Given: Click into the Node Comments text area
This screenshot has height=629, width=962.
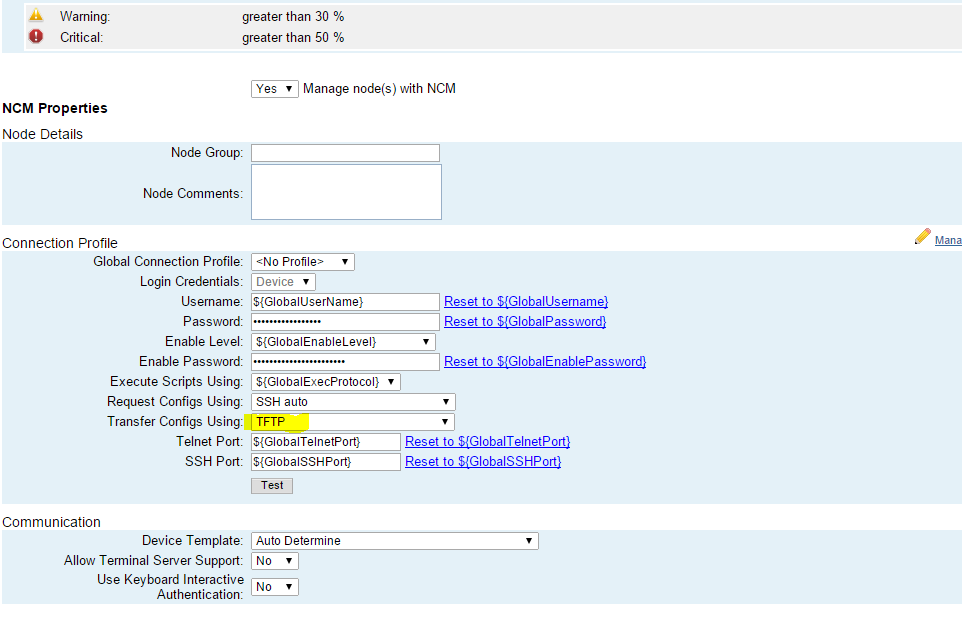Looking at the screenshot, I should coord(346,191).
